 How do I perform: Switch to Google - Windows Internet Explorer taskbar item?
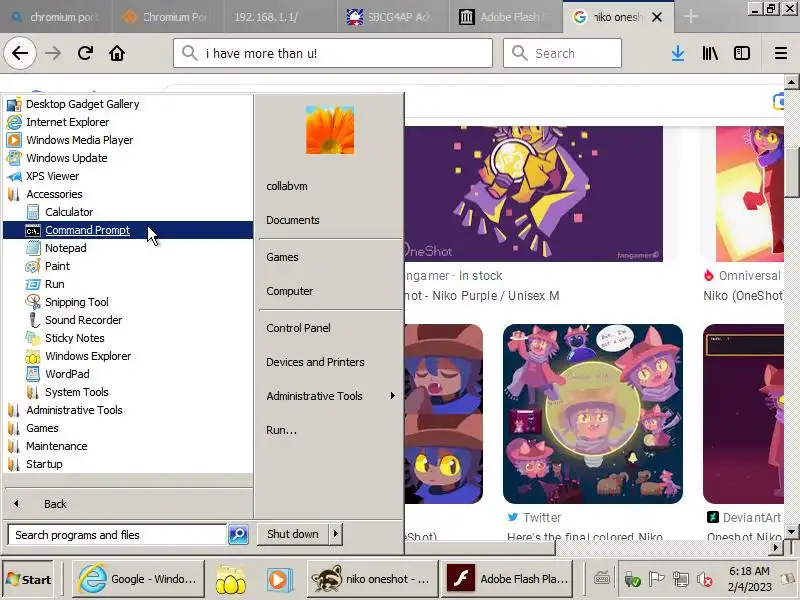click(138, 579)
